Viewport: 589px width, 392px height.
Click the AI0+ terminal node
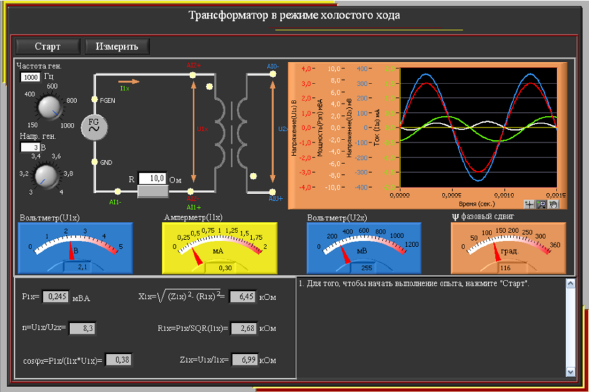point(273,192)
